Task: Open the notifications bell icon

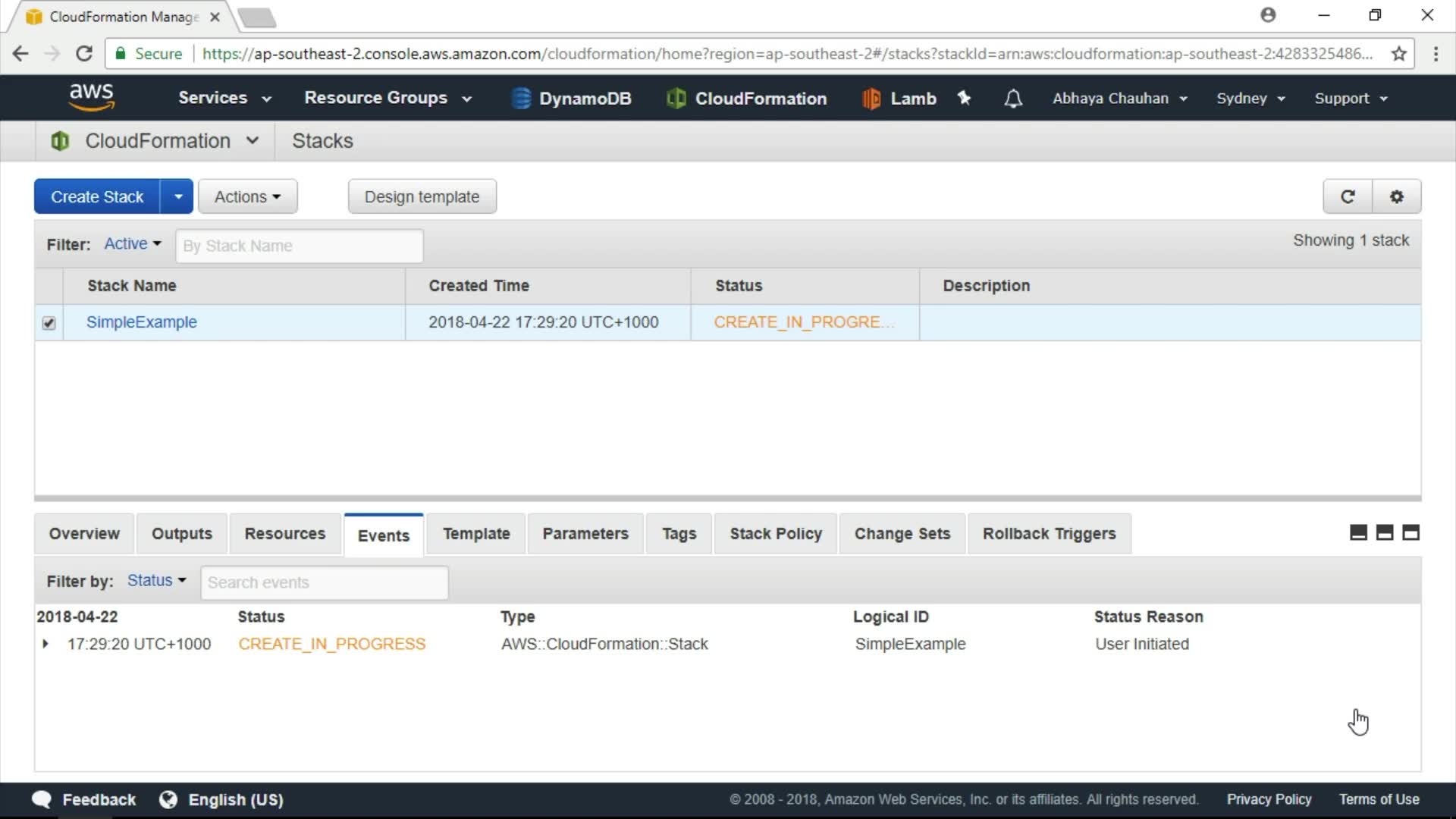Action: click(x=1013, y=99)
